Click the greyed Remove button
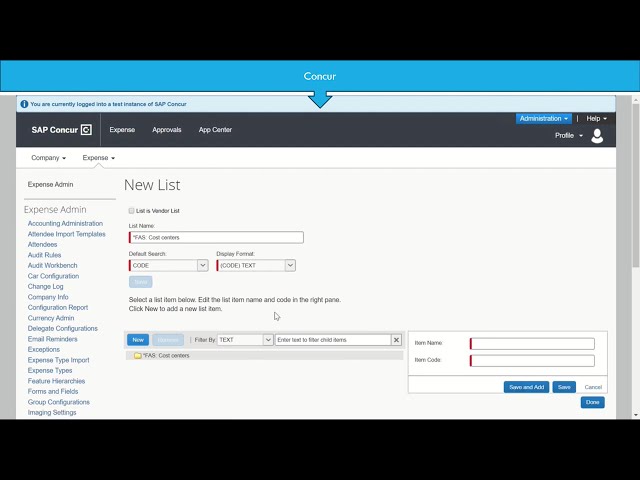 (168, 340)
